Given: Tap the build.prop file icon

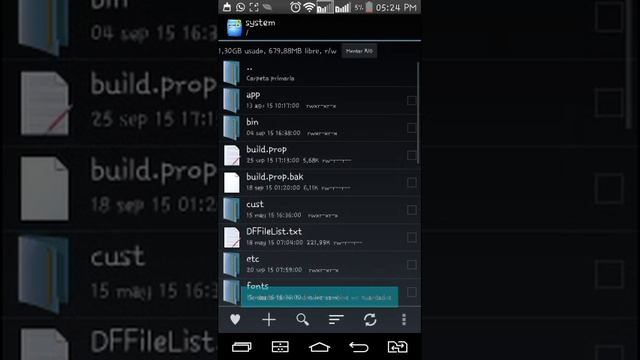Looking at the screenshot, I should coord(232,155).
